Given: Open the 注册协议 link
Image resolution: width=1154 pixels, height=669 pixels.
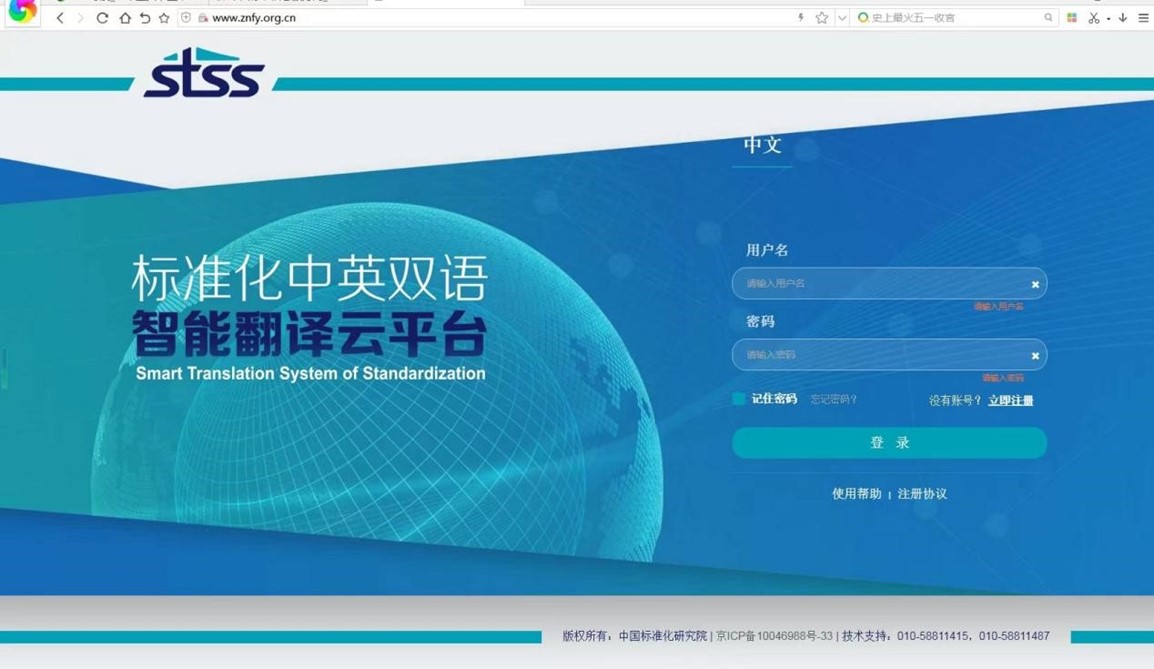Looking at the screenshot, I should click(922, 494).
